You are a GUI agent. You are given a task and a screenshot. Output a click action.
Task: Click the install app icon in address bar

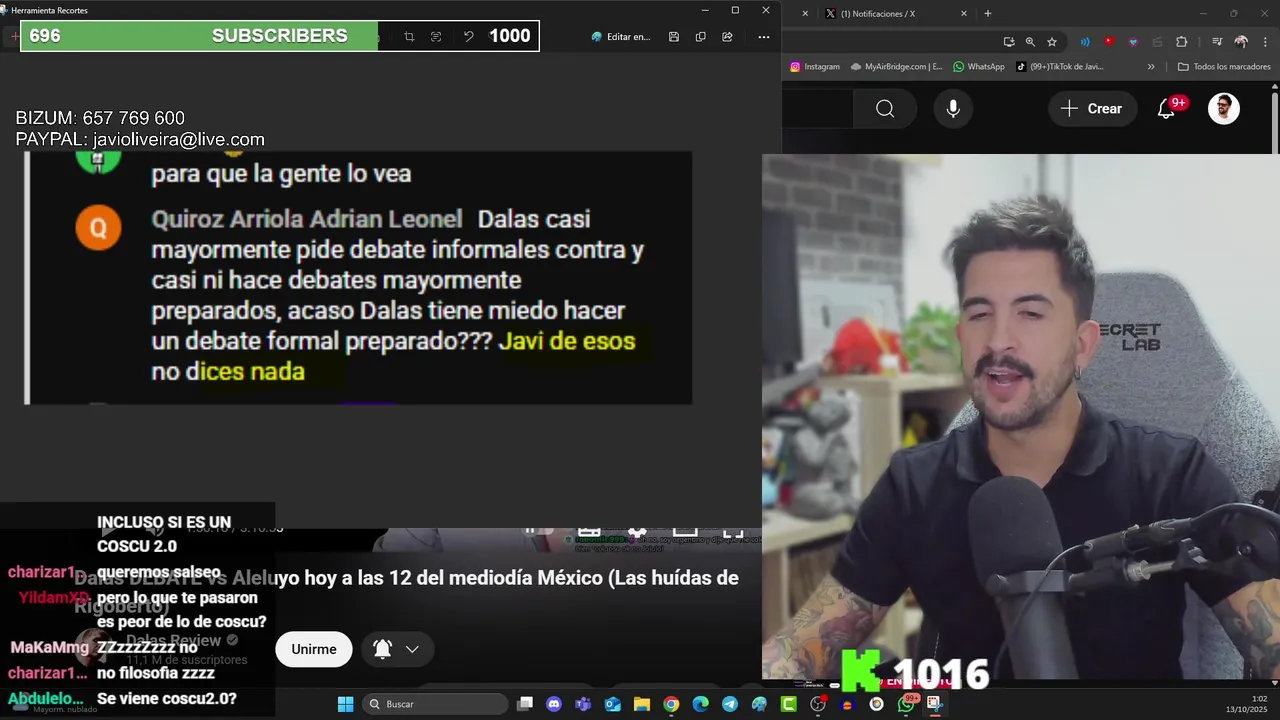(1009, 42)
